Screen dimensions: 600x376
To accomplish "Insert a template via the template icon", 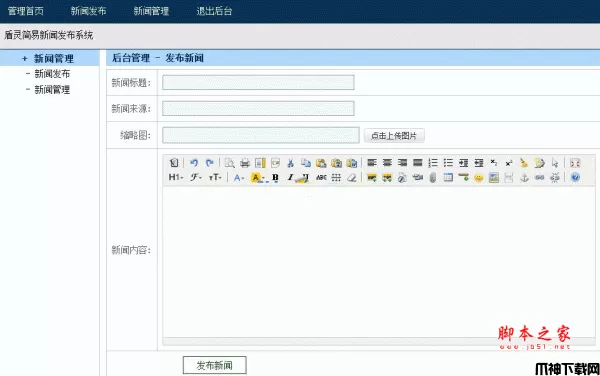I will [260, 163].
